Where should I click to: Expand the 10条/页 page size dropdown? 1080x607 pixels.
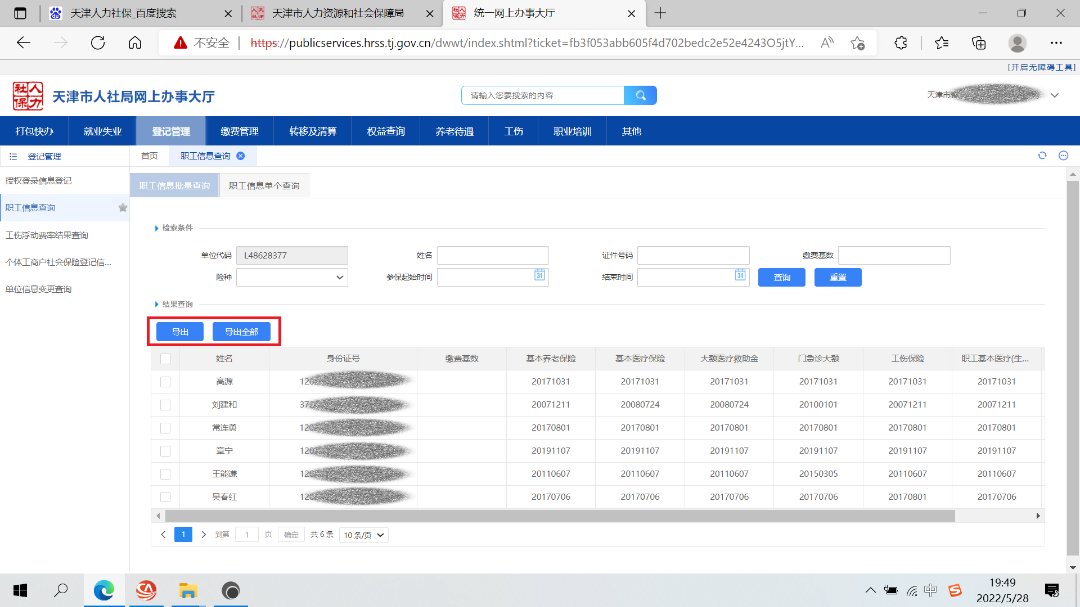(364, 535)
